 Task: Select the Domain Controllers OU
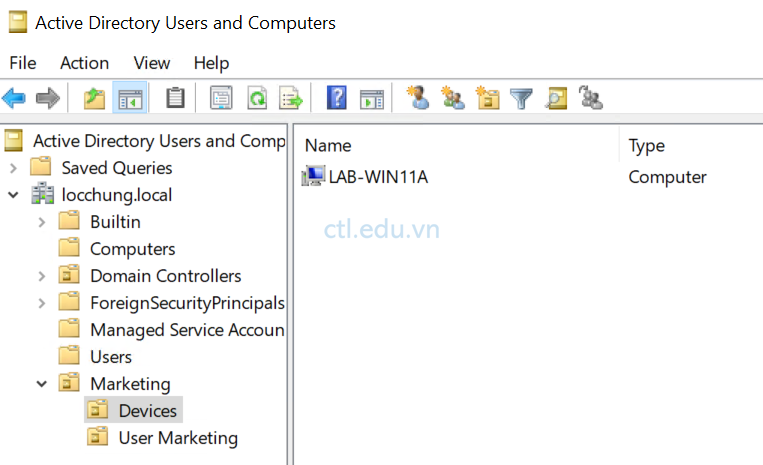(x=165, y=276)
